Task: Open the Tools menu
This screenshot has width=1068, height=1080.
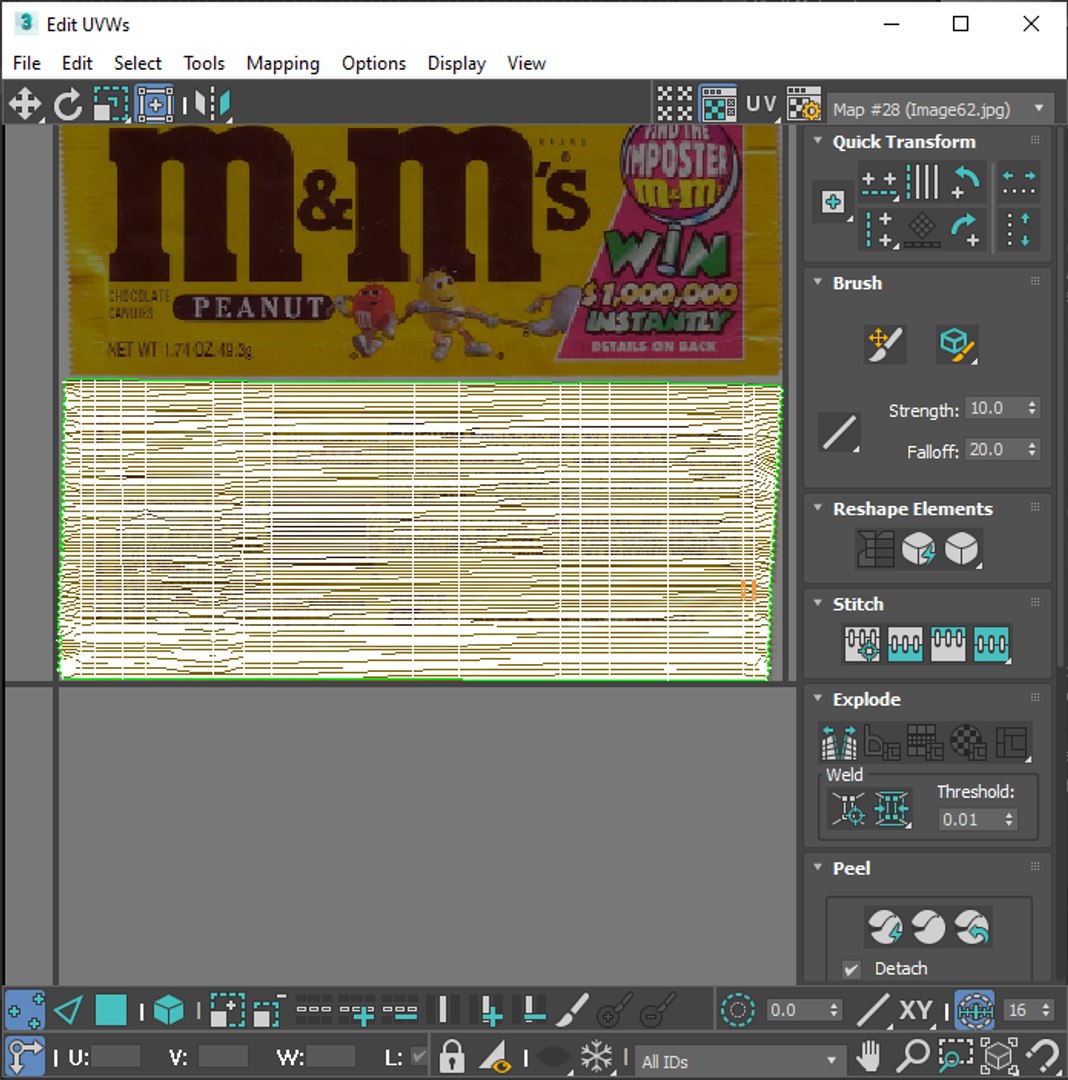Action: (204, 63)
